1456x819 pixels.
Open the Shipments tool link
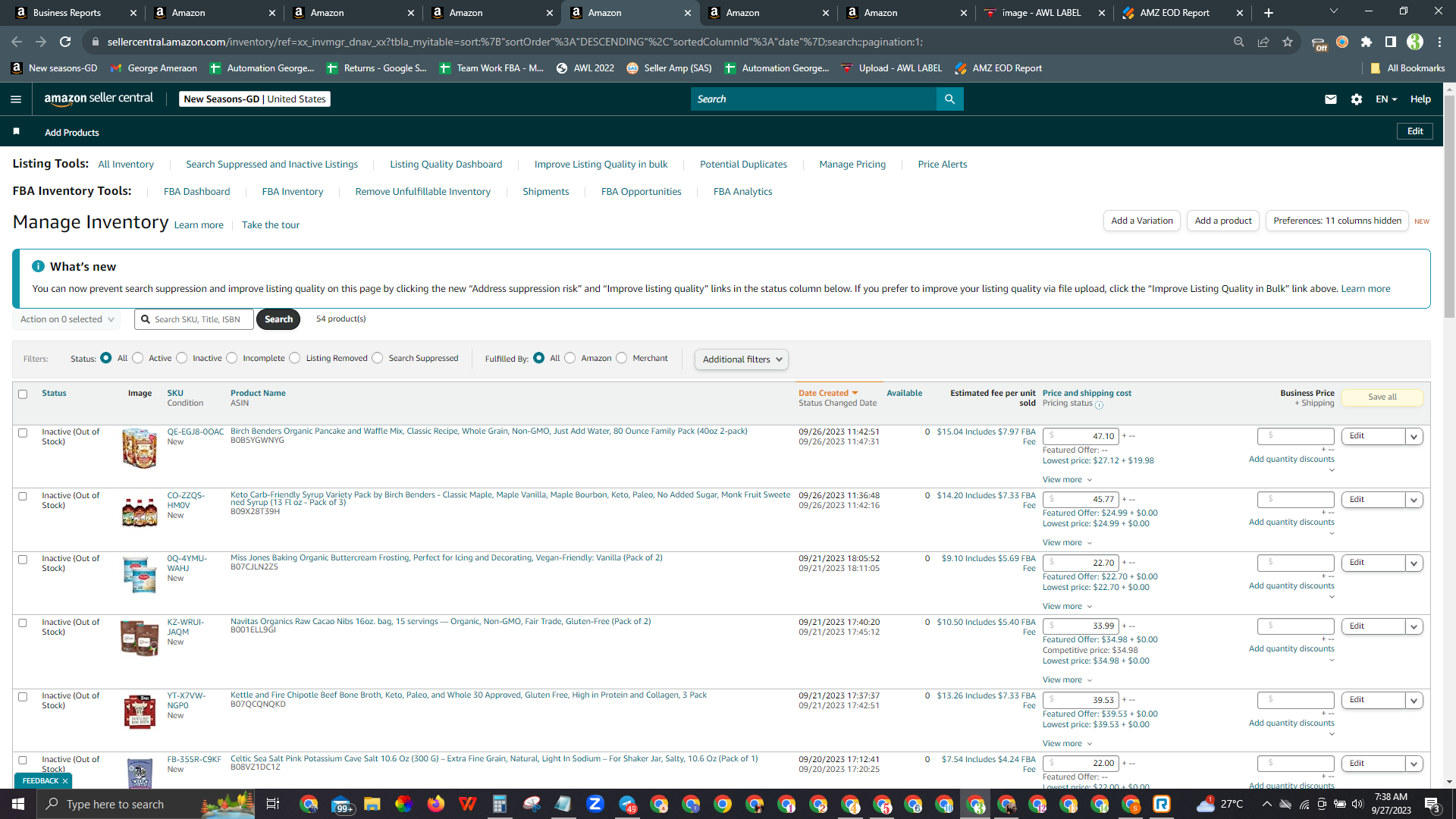click(x=546, y=192)
